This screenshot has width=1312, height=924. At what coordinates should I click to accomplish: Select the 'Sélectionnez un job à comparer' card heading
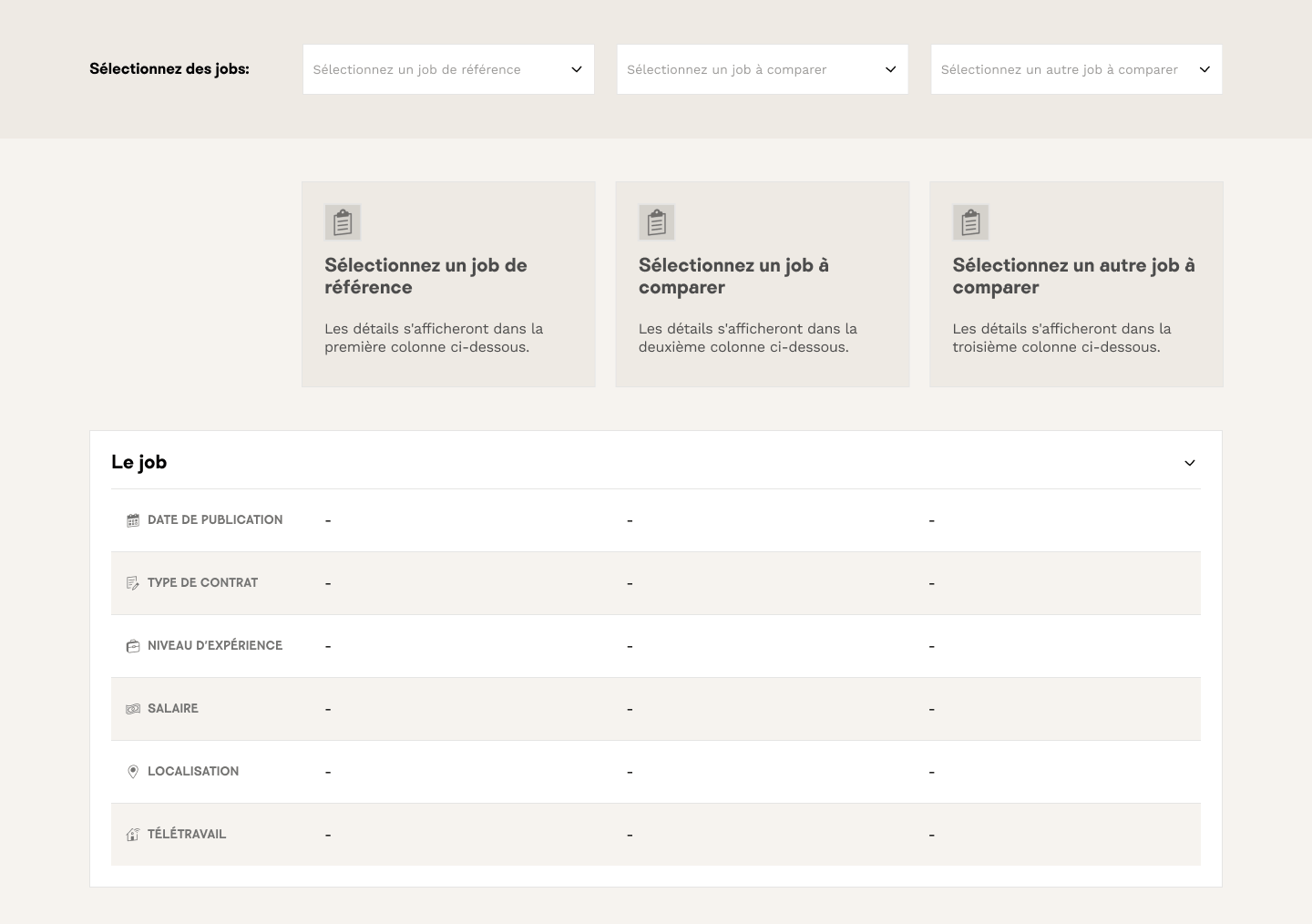733,276
